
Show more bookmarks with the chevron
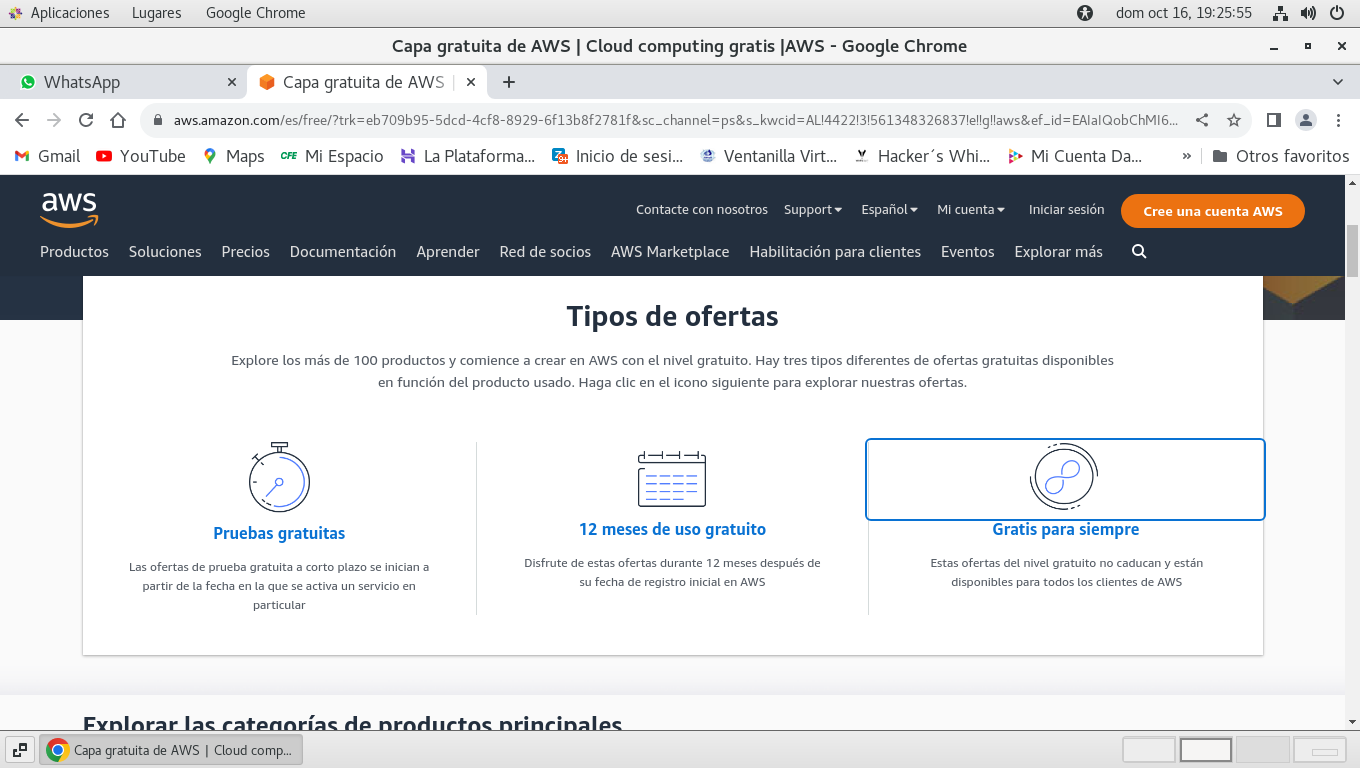pyautogui.click(x=1187, y=156)
